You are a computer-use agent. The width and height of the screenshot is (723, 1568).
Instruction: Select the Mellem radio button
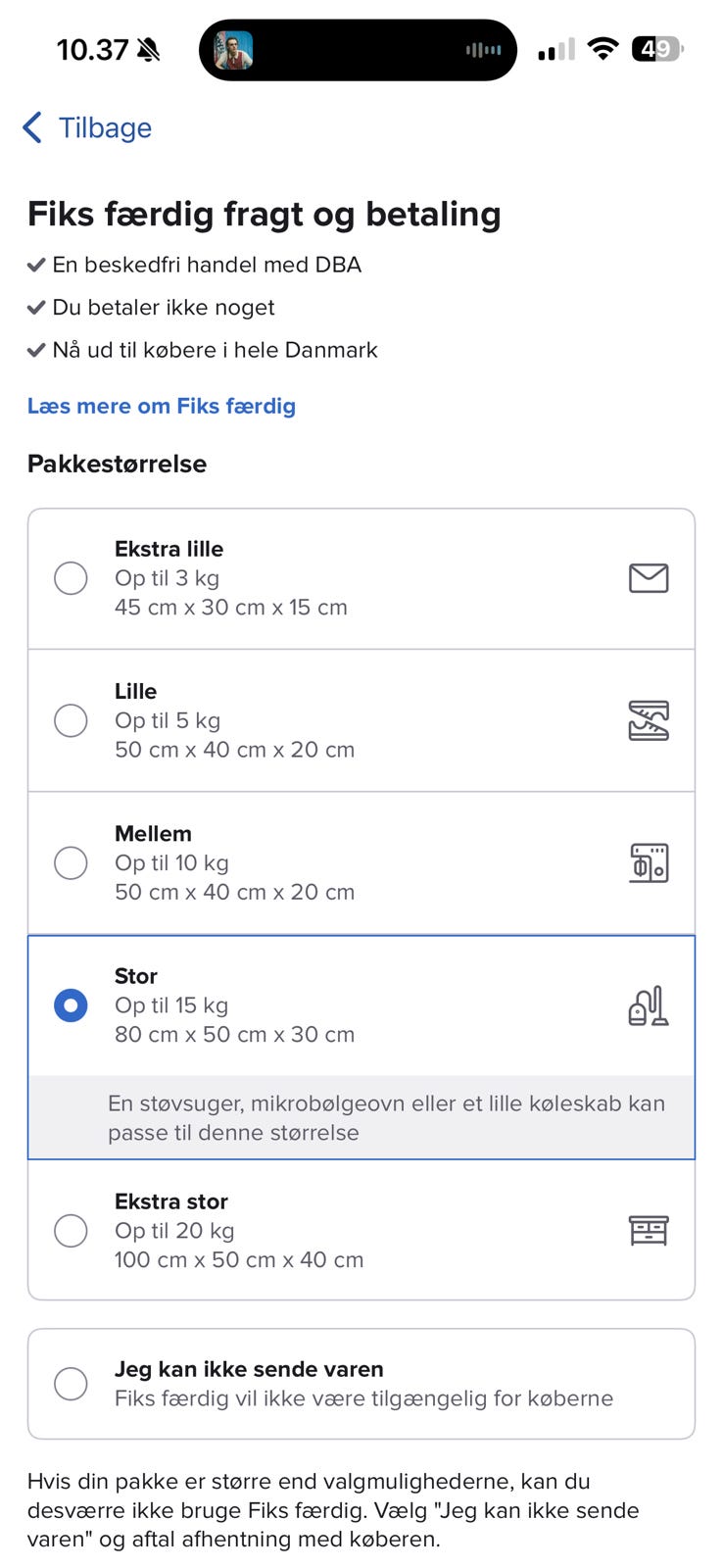click(x=71, y=863)
